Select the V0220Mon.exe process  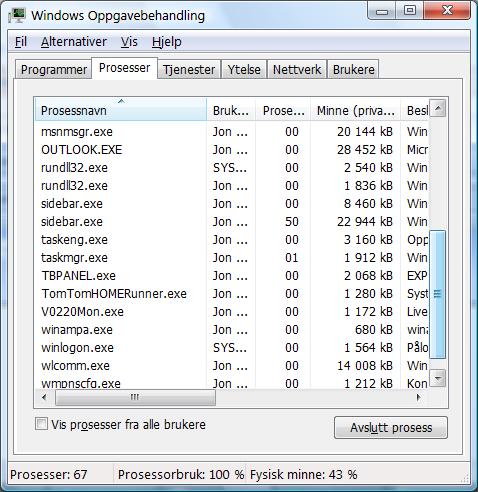point(231,312)
